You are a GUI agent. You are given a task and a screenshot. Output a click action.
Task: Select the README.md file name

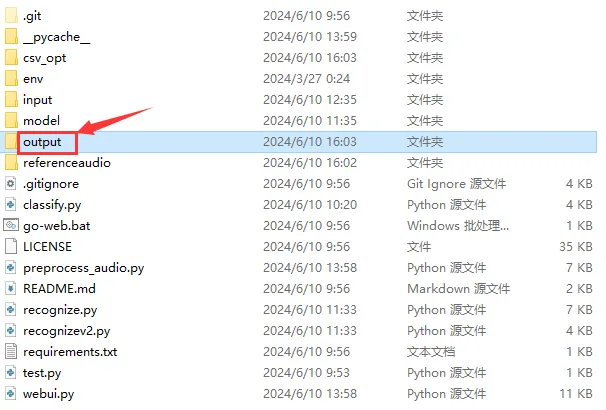59,288
